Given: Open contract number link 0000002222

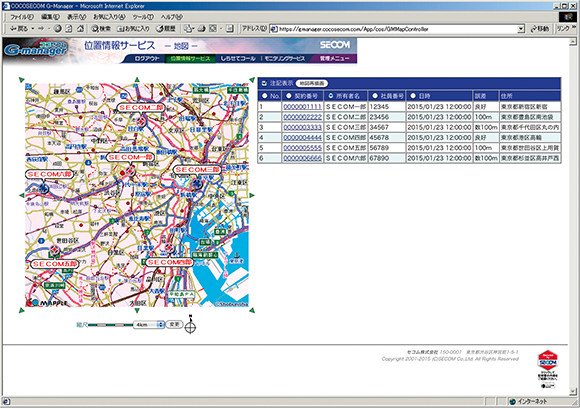Looking at the screenshot, I should 302,117.
